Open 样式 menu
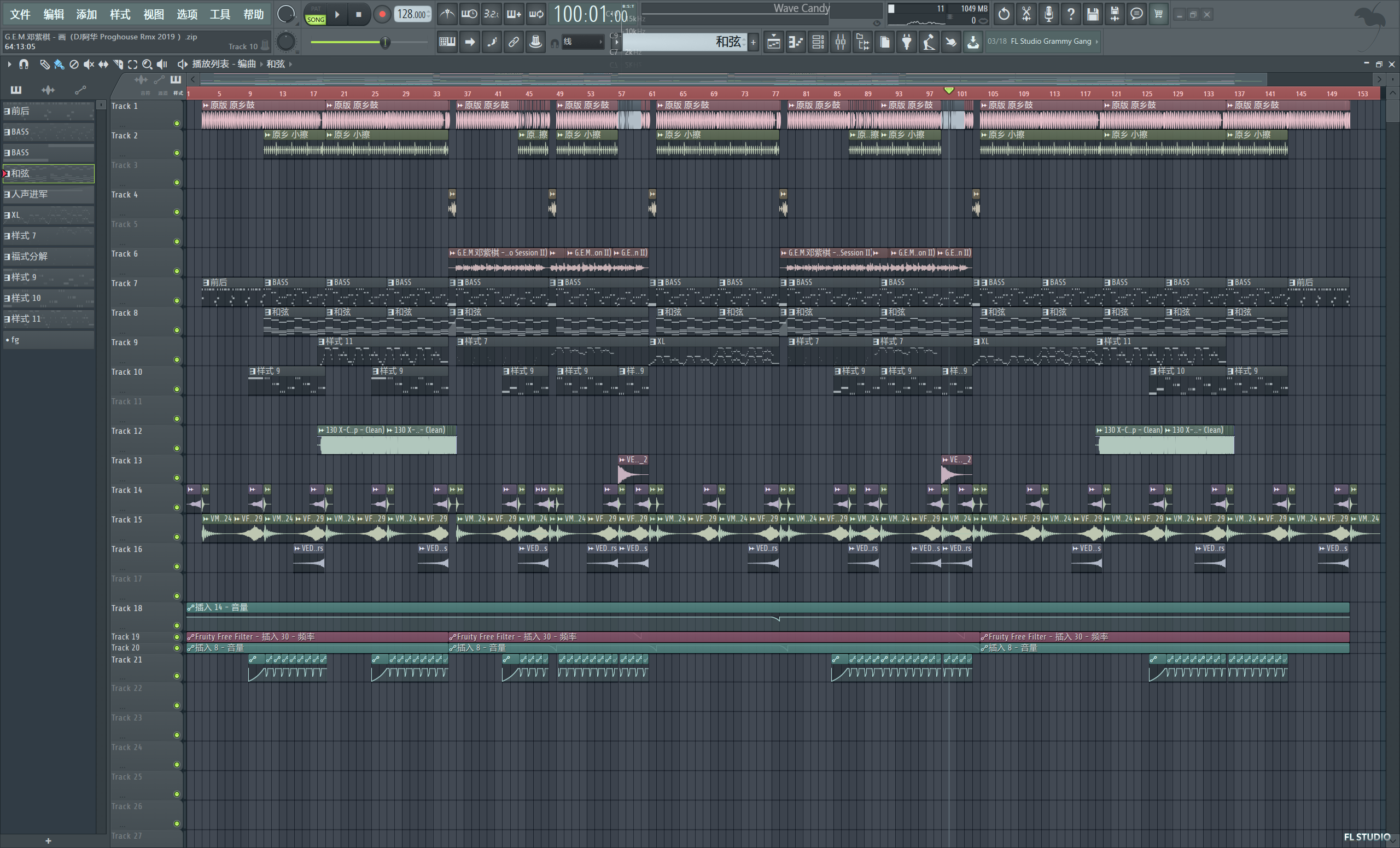The height and width of the screenshot is (848, 1400). click(x=120, y=14)
